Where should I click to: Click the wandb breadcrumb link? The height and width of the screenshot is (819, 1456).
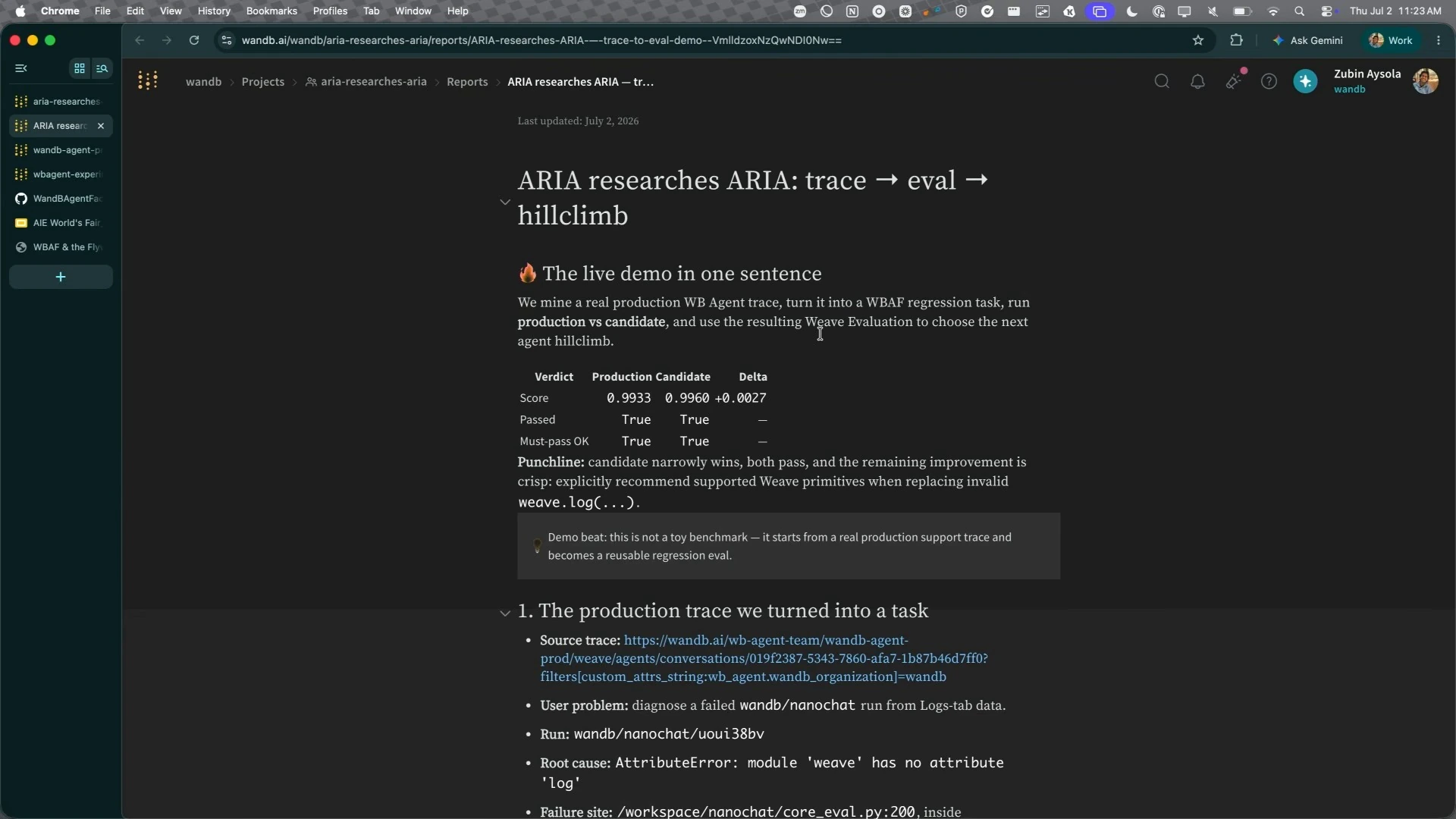203,82
